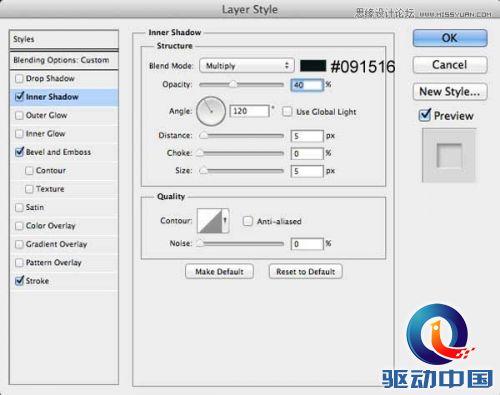This screenshot has height=395, width=500.
Task: Select the Bevel and Emboss label
Action: 58,152
